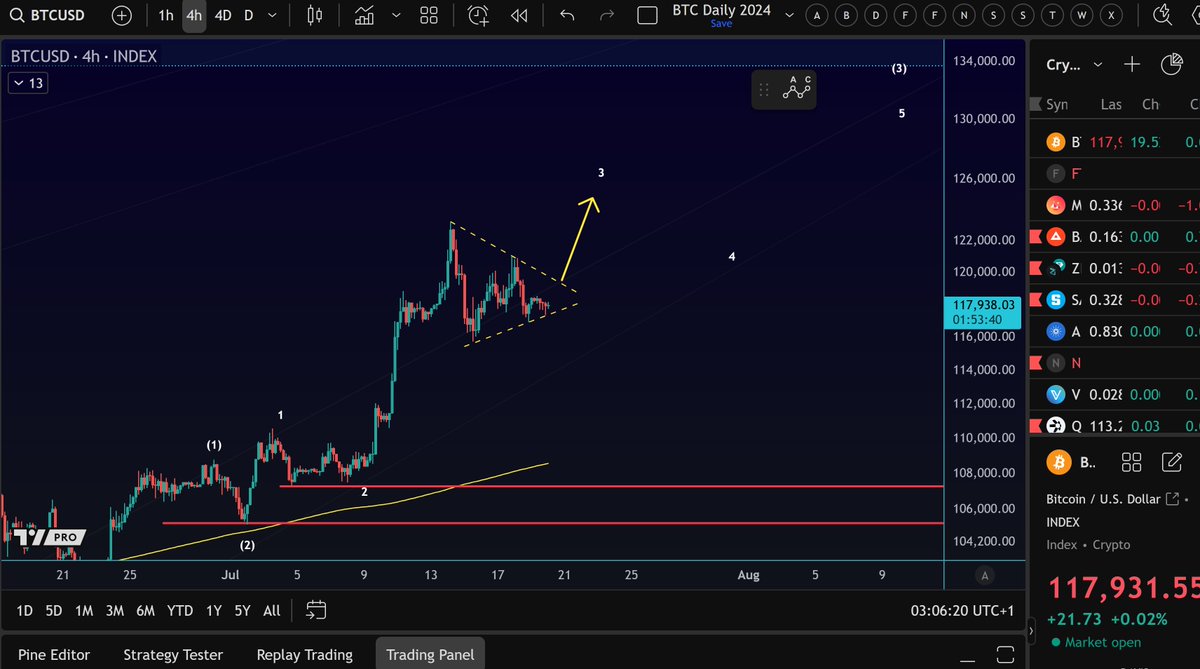1200x669 pixels.
Task: Sort the watchlist by the Las column
Action: pos(1111,104)
